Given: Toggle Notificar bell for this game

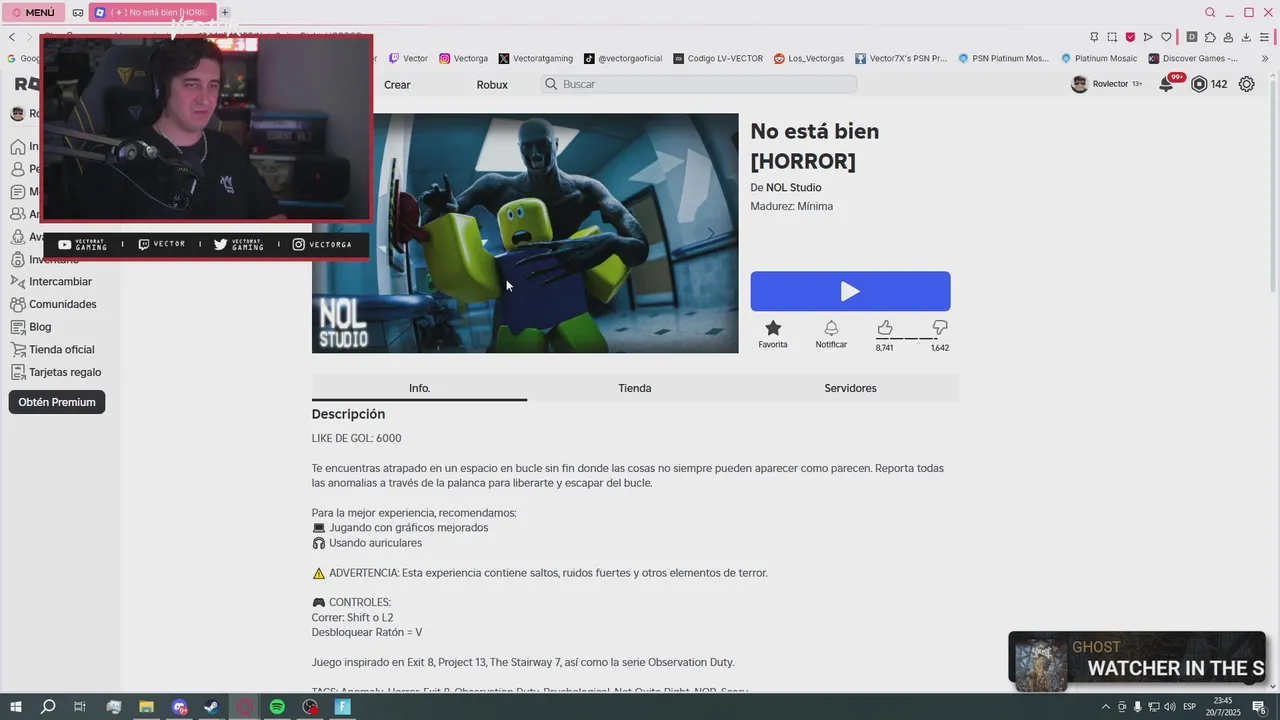Looking at the screenshot, I should [831, 334].
